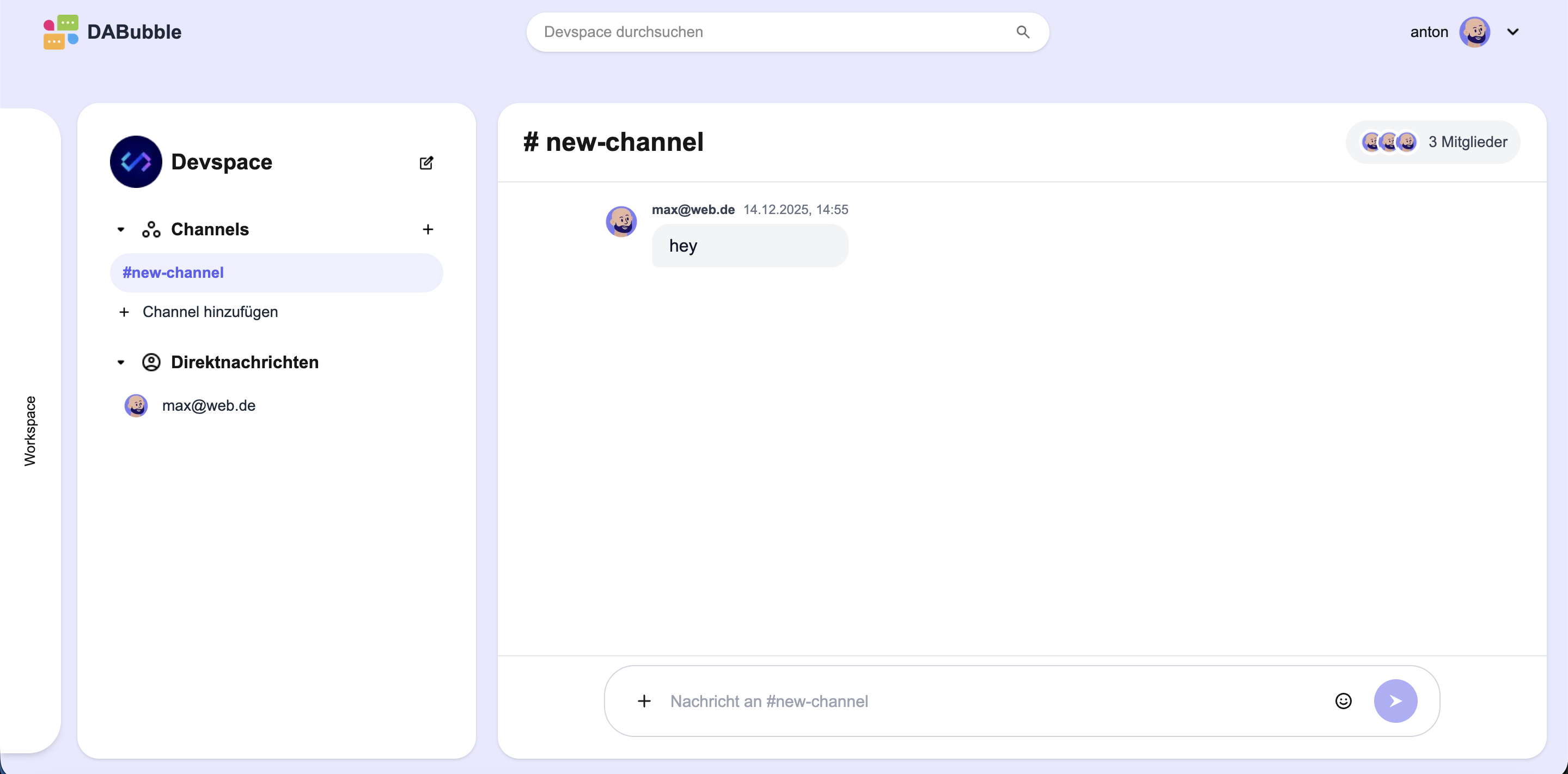Select the #new-channel item

[x=174, y=272]
